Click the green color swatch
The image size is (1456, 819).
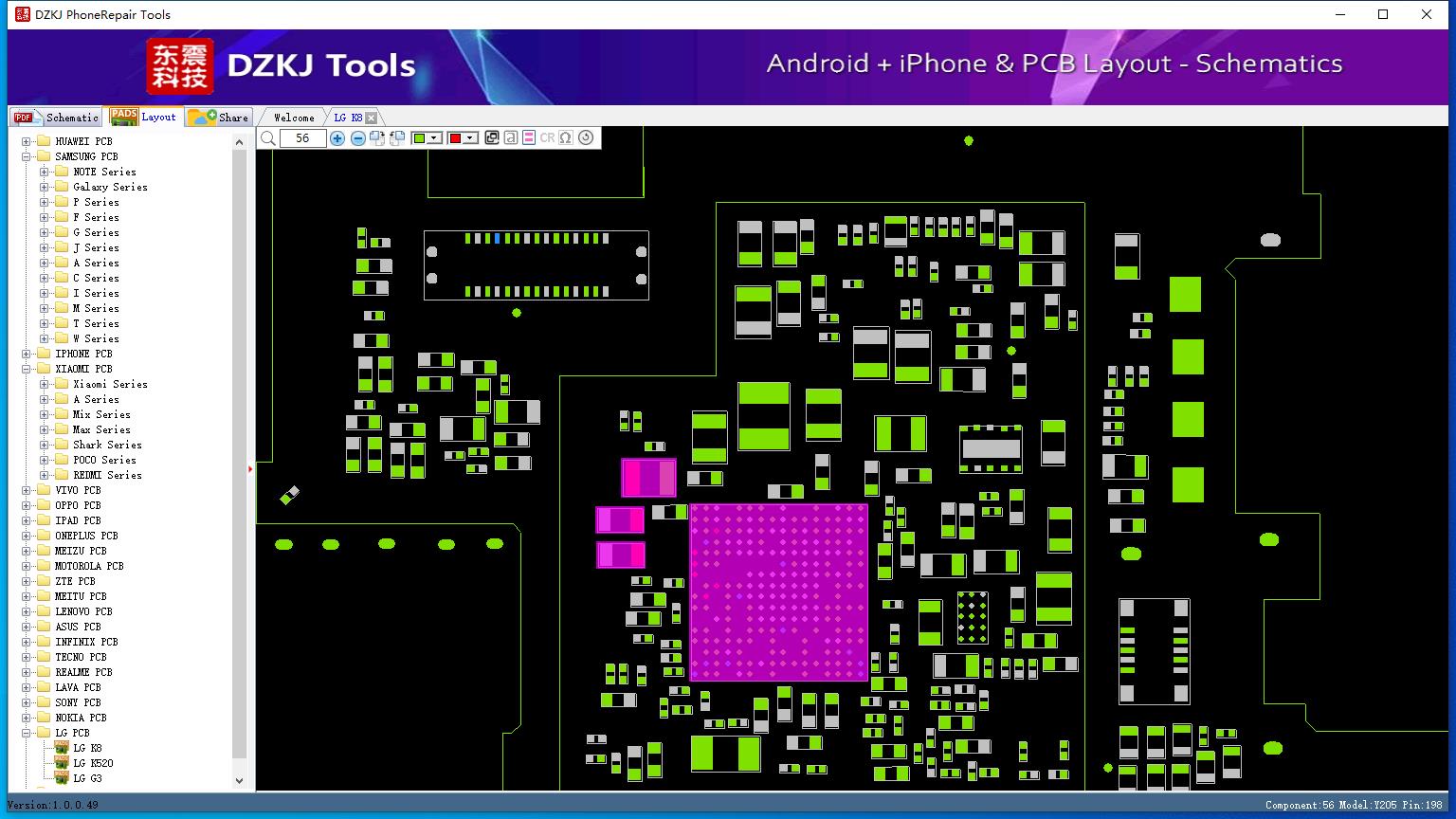click(420, 138)
